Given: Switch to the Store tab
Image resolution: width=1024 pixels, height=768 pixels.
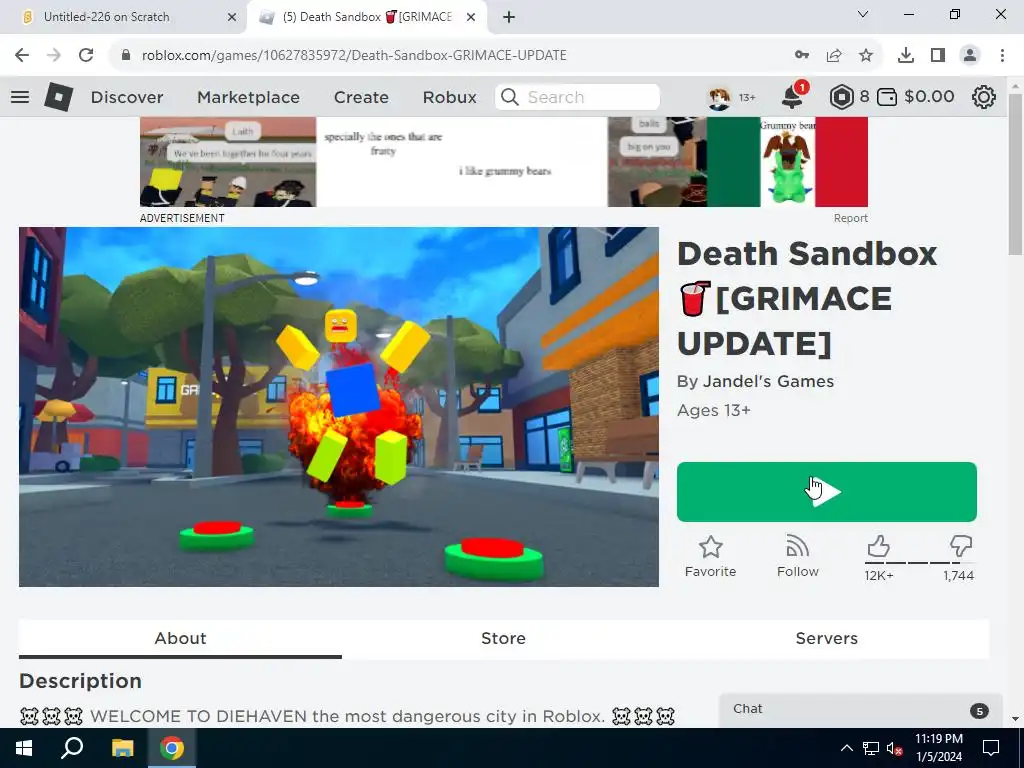Looking at the screenshot, I should 503,638.
